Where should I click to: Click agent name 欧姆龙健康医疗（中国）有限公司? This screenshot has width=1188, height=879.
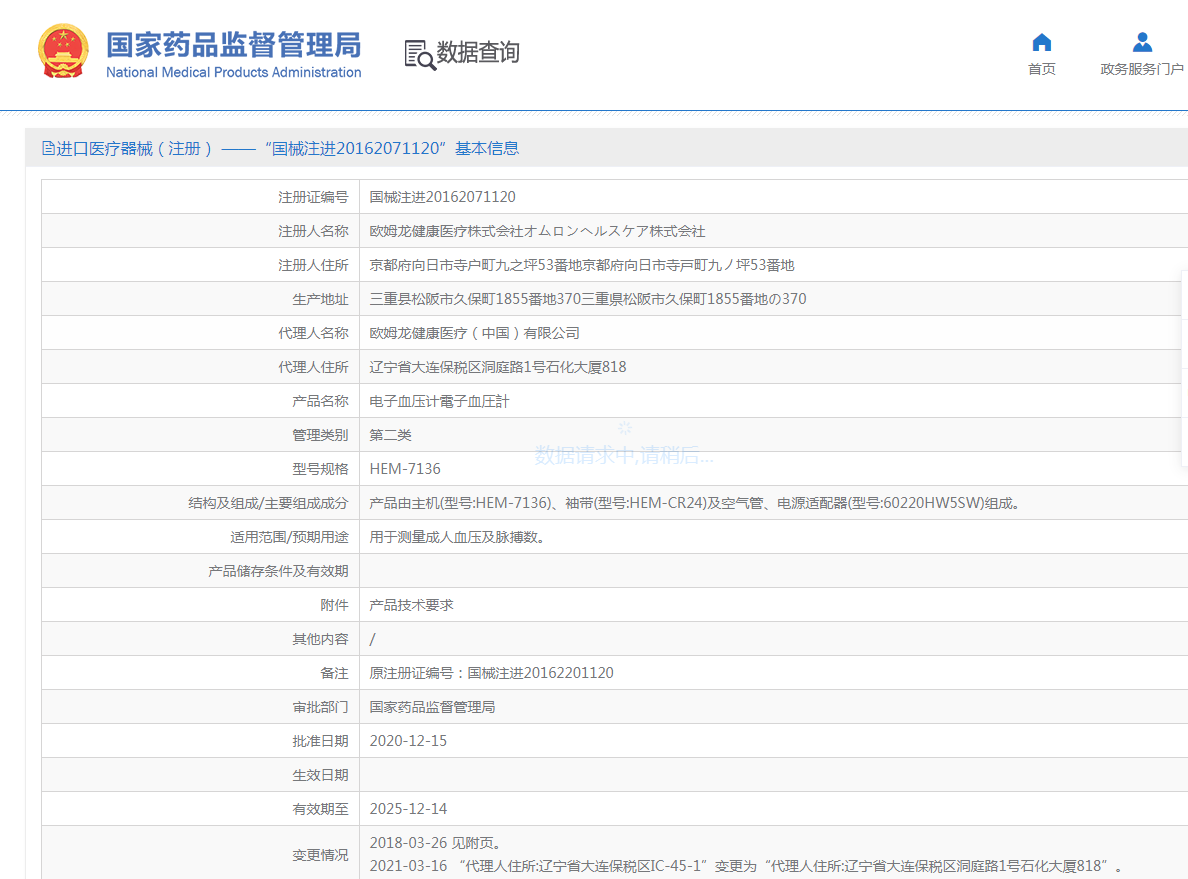474,333
